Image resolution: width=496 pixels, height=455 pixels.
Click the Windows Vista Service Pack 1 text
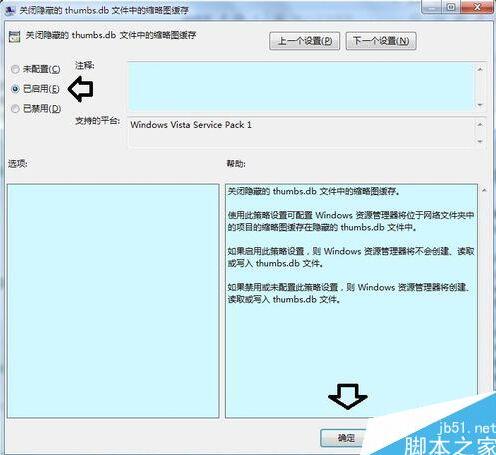point(191,125)
